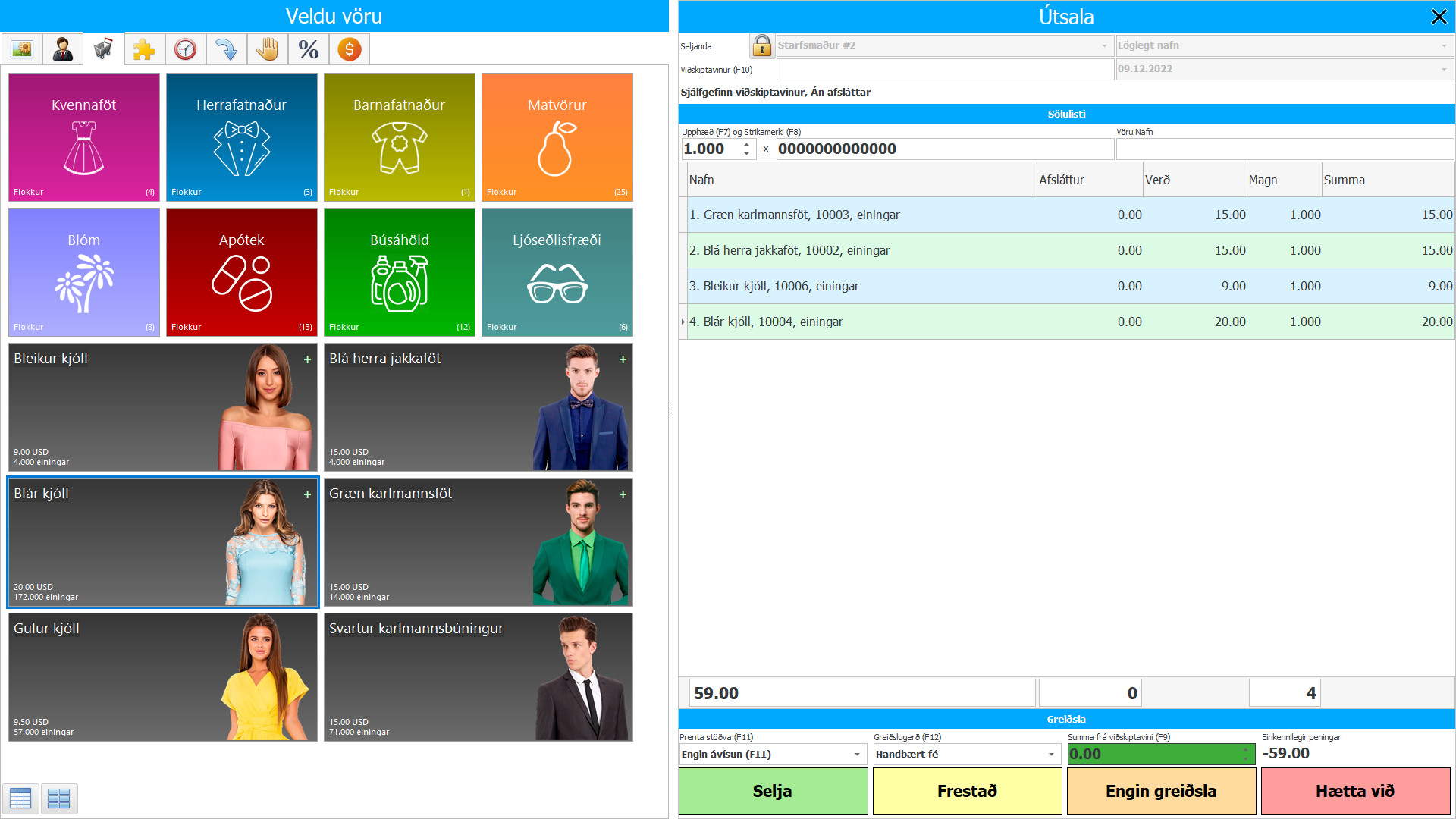Click the hand stop icon
Image resolution: width=1456 pixels, height=819 pixels.
pos(267,50)
